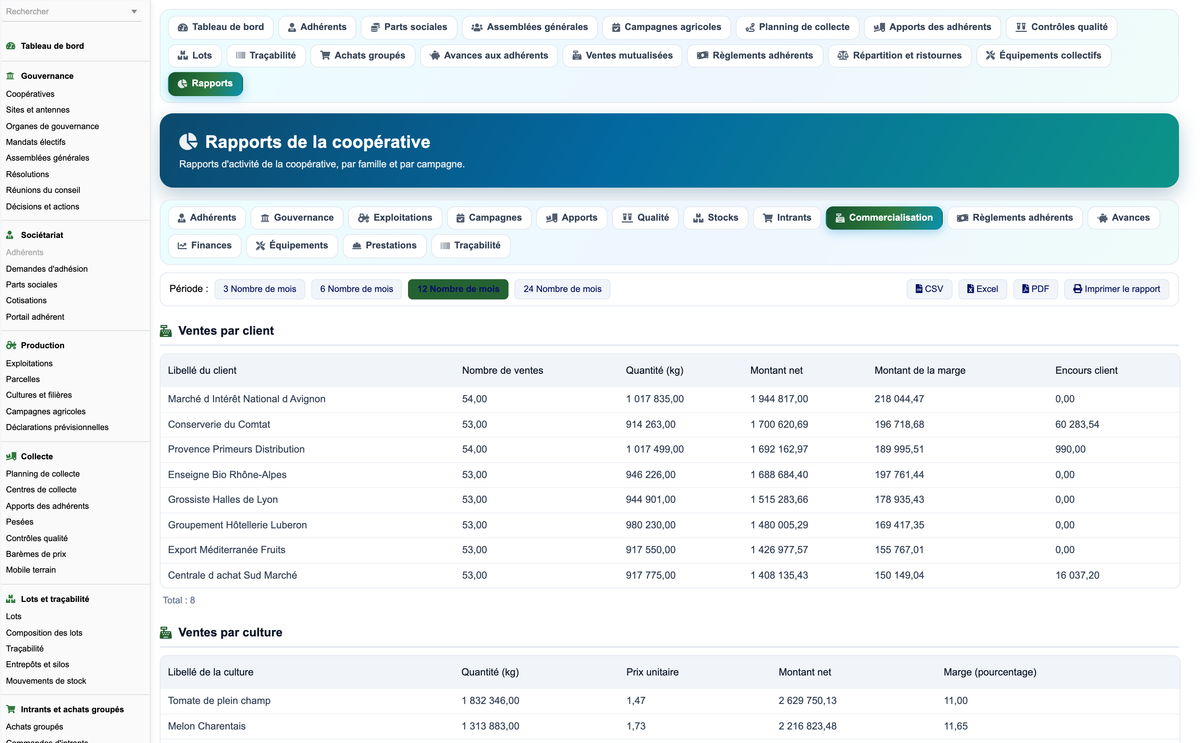This screenshot has width=1200, height=743.
Task: Switch to Intrants report family
Action: point(787,218)
